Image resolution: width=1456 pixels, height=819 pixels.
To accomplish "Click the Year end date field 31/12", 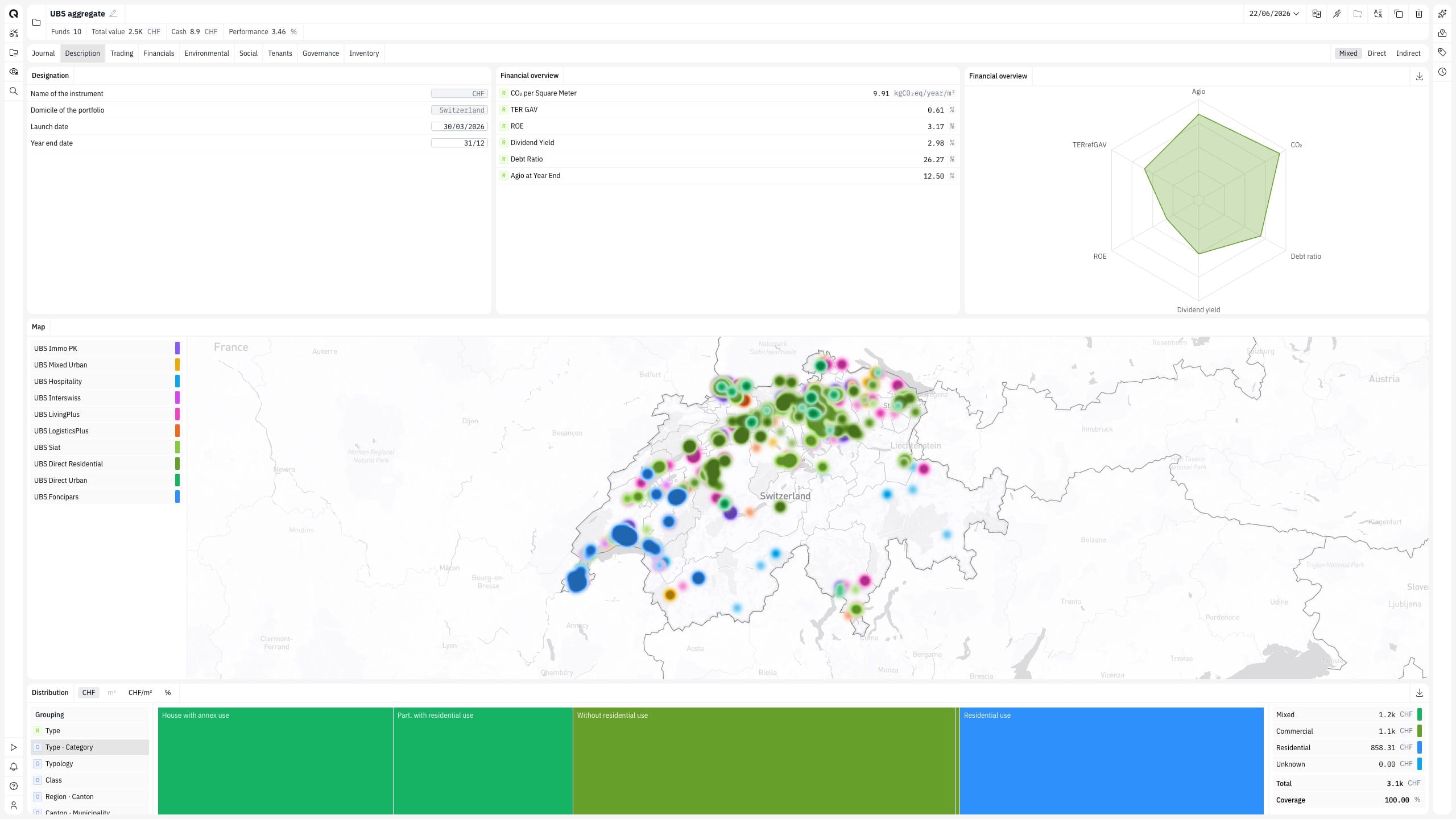I will pyautogui.click(x=460, y=143).
